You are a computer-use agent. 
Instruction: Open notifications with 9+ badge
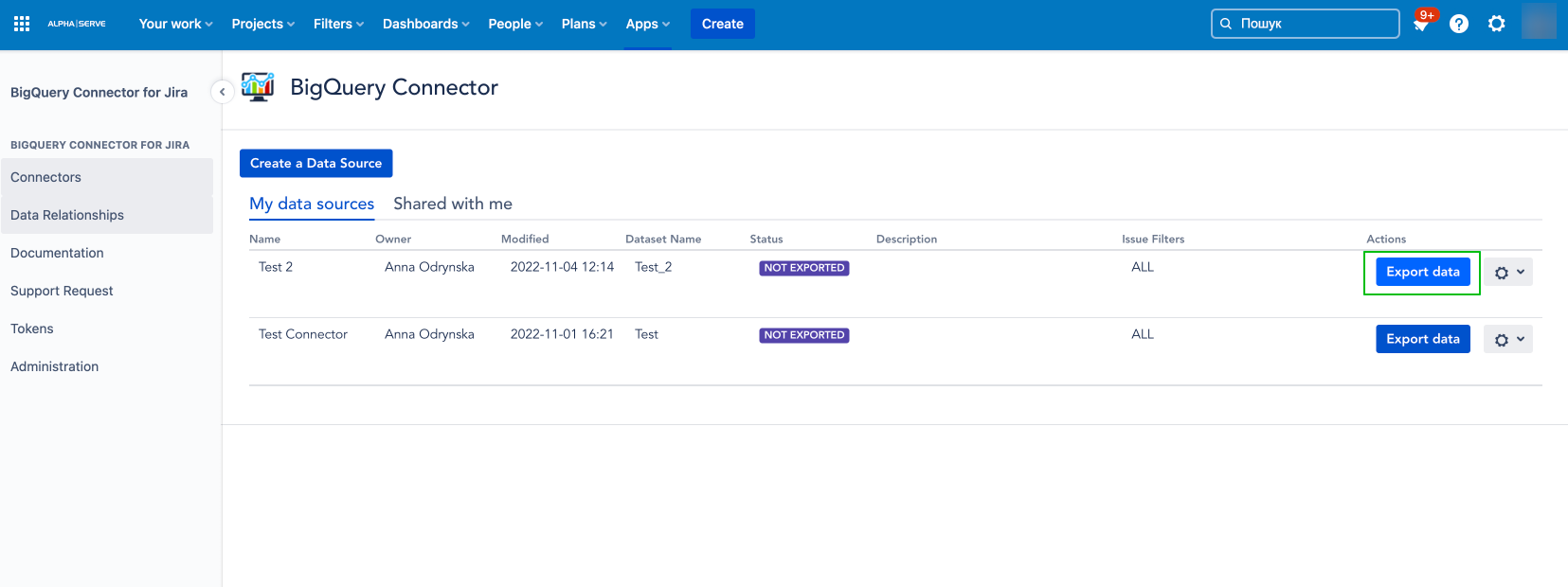pyautogui.click(x=1422, y=23)
